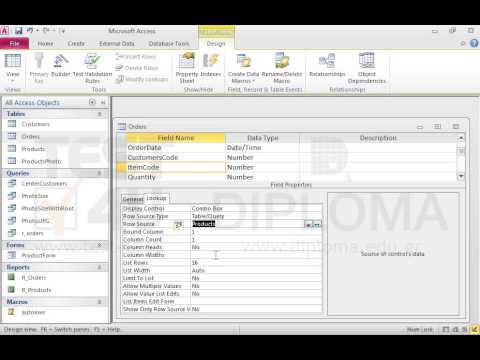Select the Orders table in navigation pane

click(31, 136)
